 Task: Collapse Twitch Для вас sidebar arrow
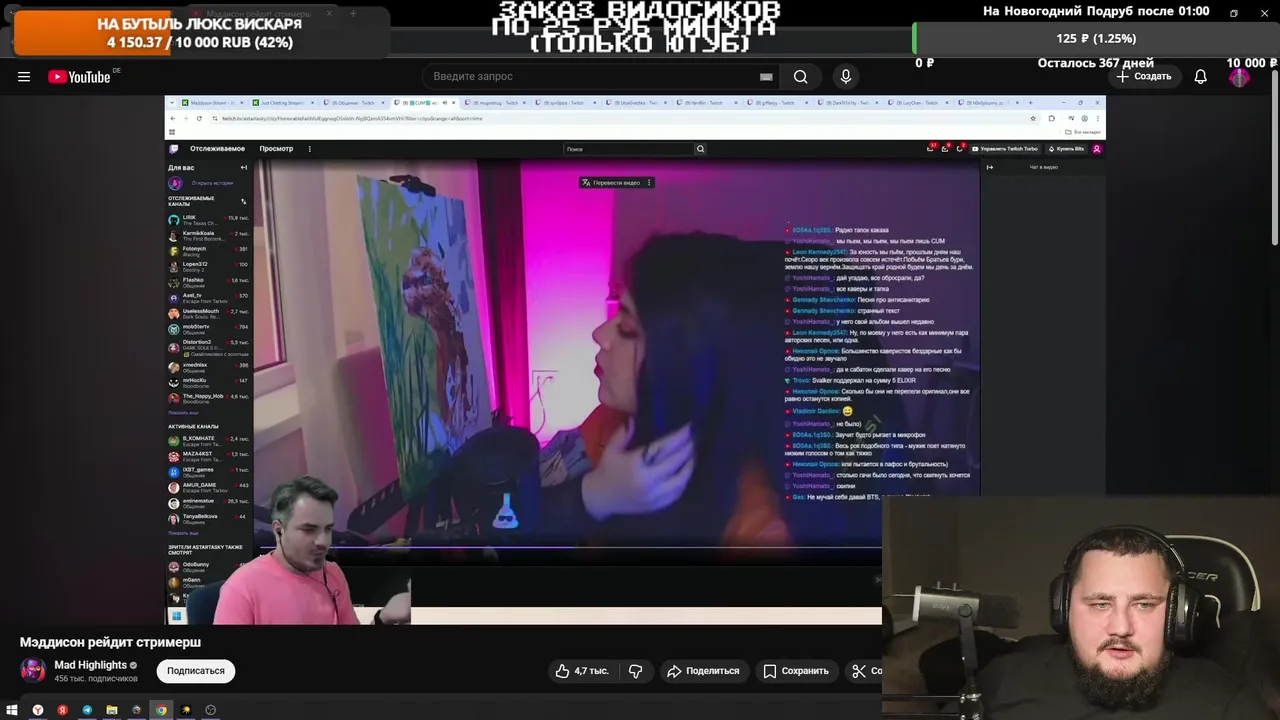pyautogui.click(x=243, y=167)
